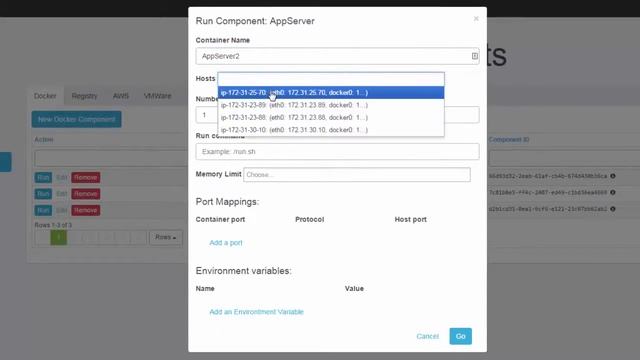Click Run in the first component row
The height and width of the screenshot is (360, 640).
click(x=43, y=178)
